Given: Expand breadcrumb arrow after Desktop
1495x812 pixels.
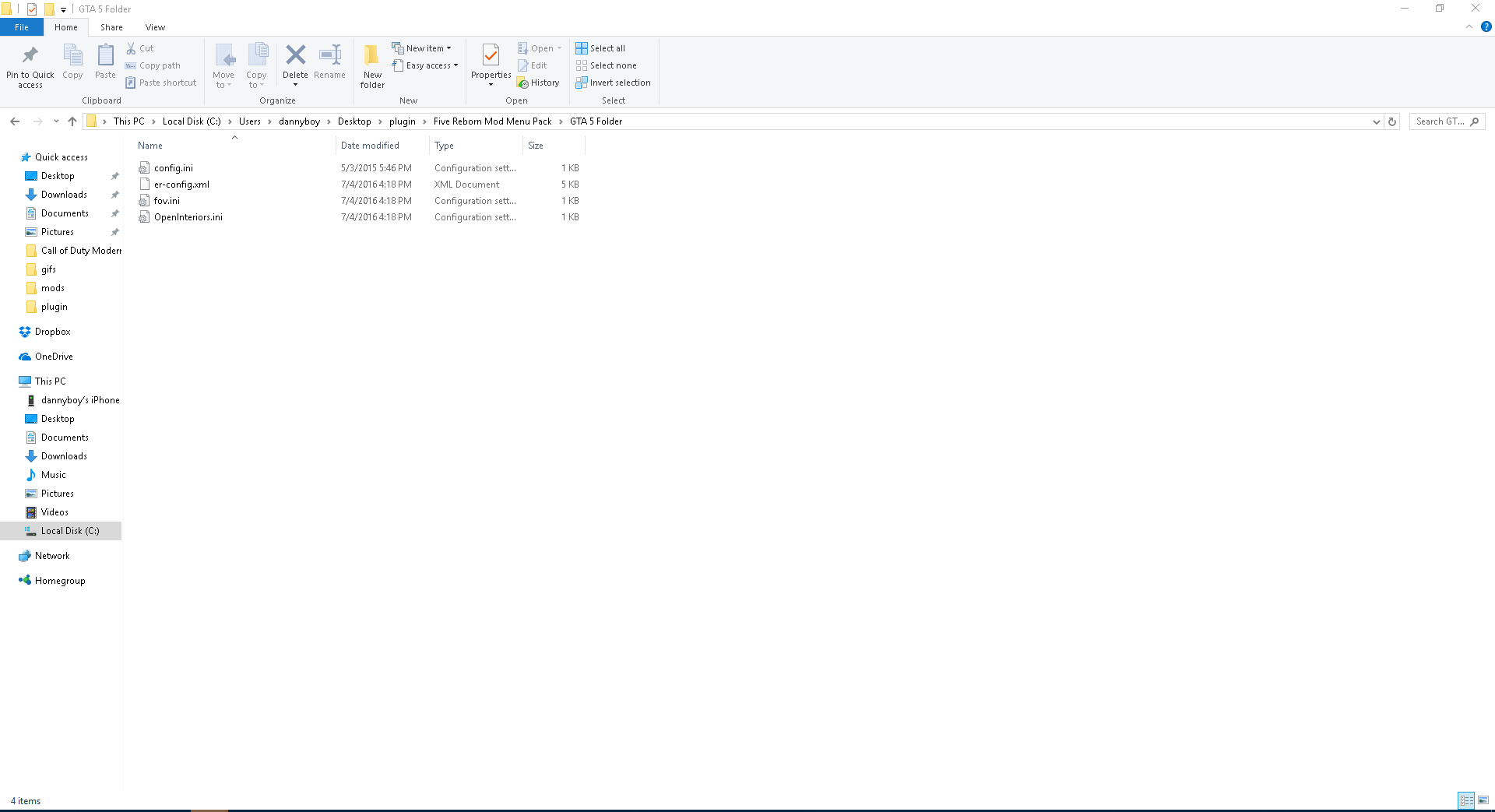Looking at the screenshot, I should pos(380,121).
